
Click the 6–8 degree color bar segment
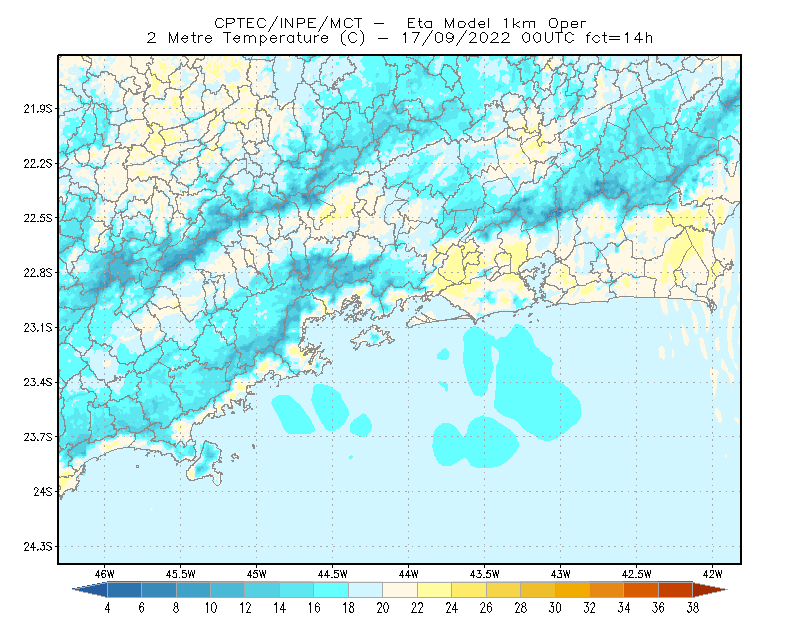coord(159,590)
